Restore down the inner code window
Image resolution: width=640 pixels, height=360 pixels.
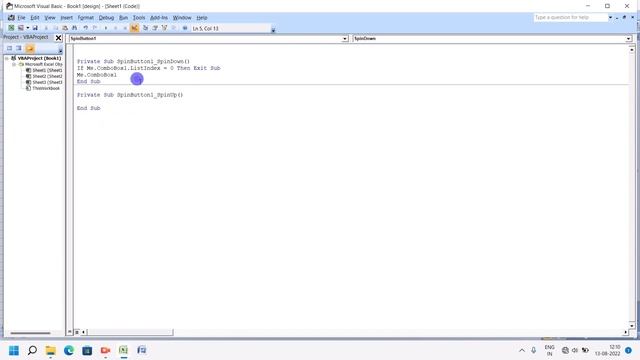coord(624,18)
